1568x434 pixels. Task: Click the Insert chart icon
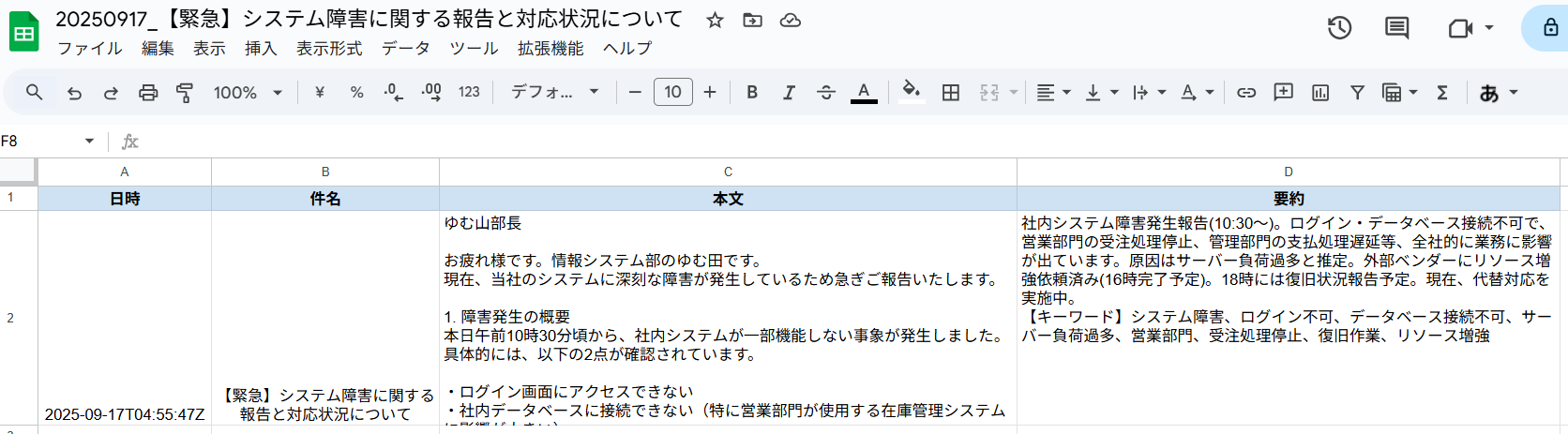pyautogui.click(x=1320, y=92)
